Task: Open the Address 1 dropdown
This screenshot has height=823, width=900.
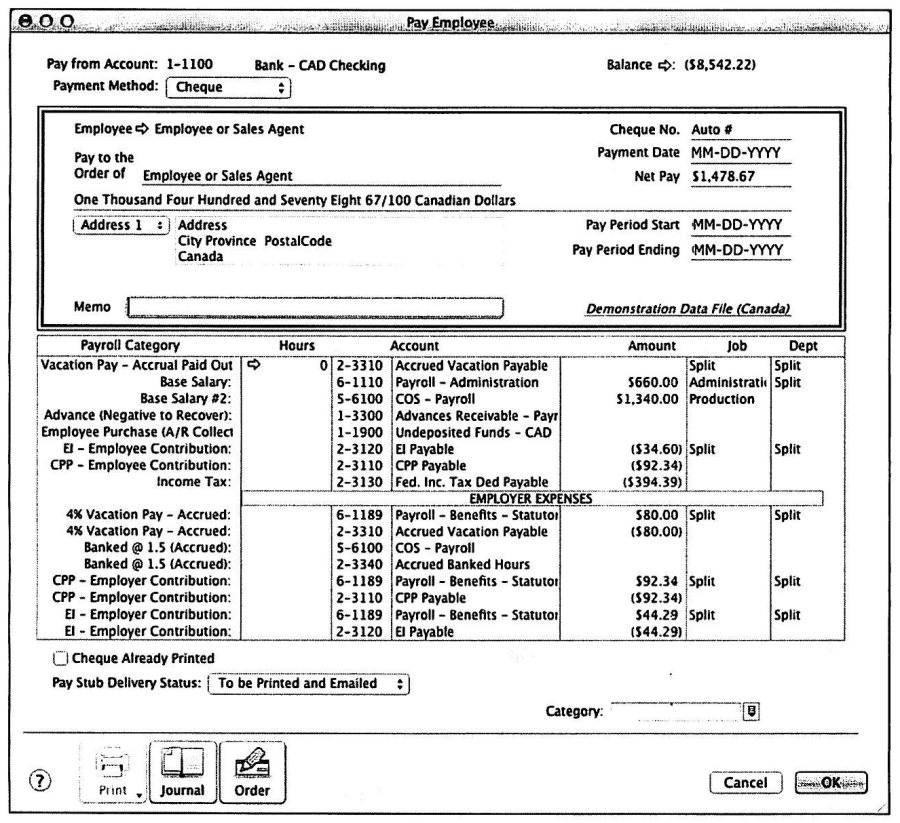Action: coord(121,226)
